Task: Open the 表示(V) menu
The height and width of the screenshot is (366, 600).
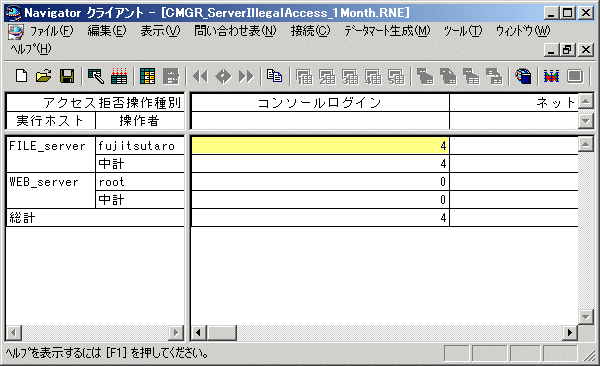Action: click(x=160, y=31)
